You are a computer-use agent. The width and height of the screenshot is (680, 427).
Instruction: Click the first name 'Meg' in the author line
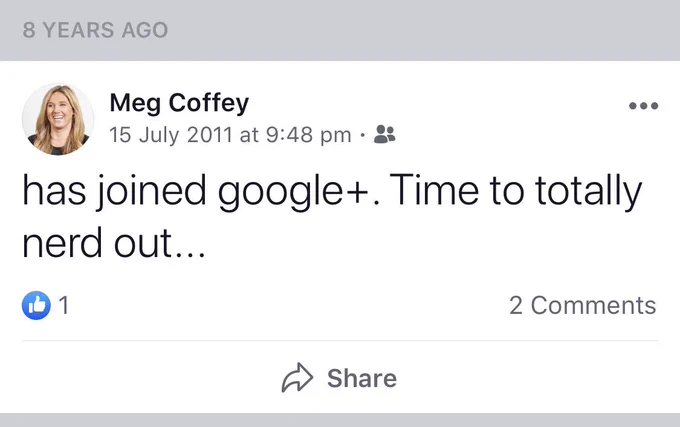135,104
